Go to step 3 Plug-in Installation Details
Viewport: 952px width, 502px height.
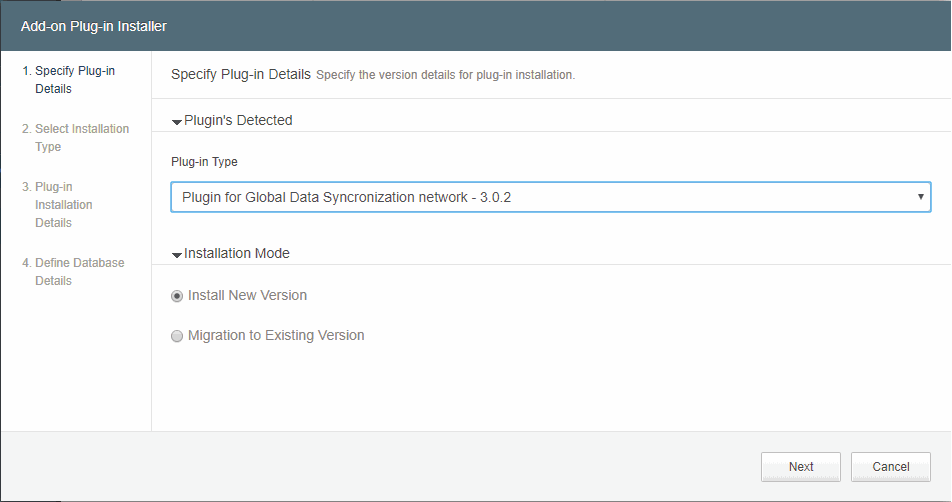point(57,205)
